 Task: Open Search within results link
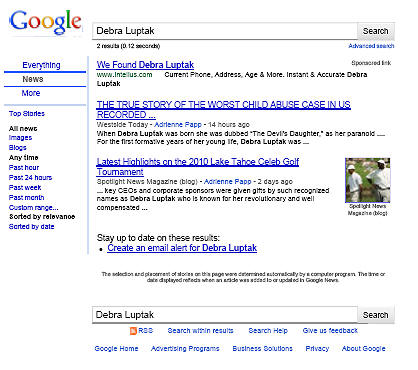(x=200, y=331)
